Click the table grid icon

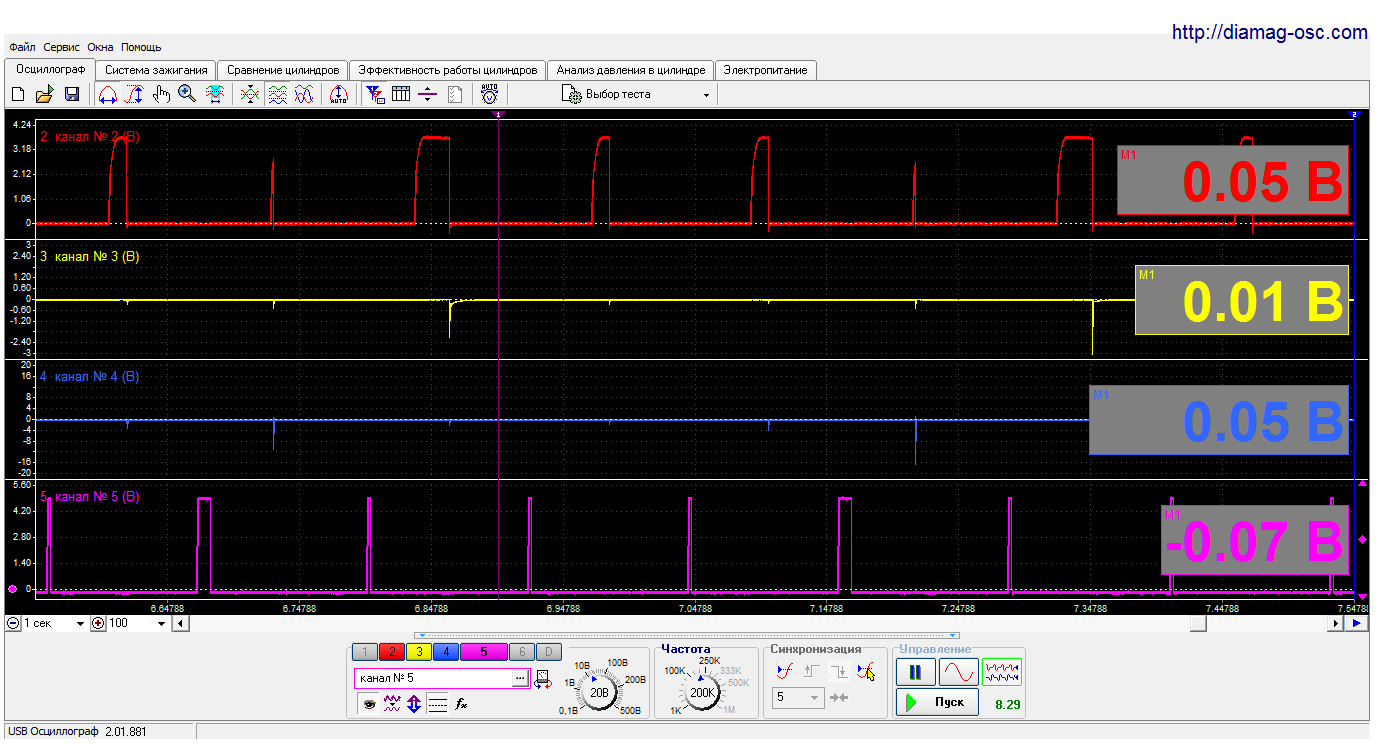(x=401, y=94)
